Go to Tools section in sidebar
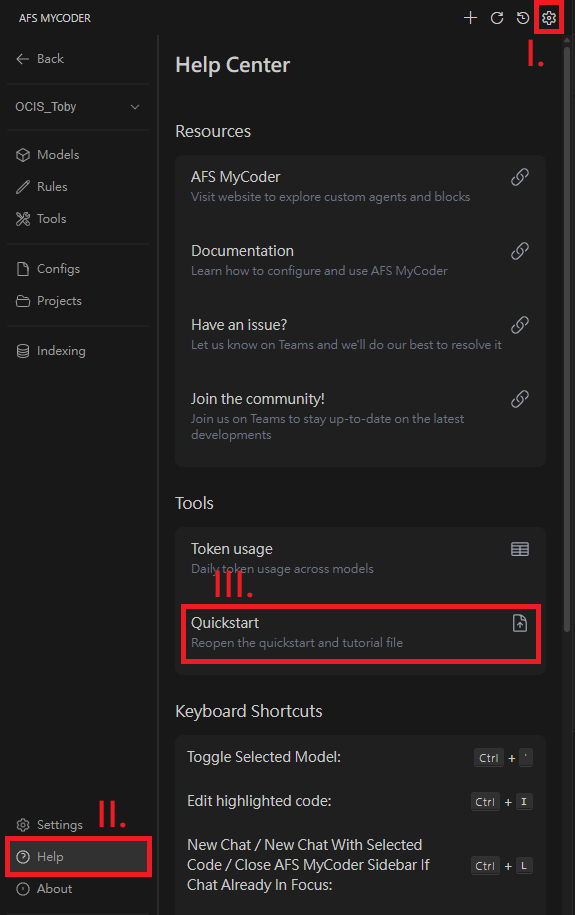The width and height of the screenshot is (575, 915). 78,219
